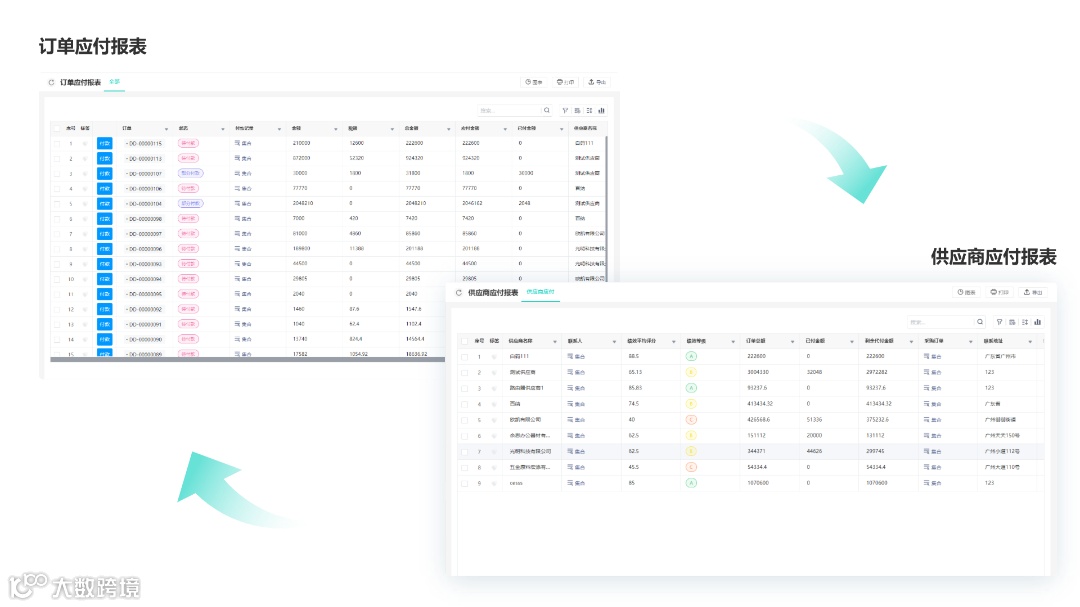The width and height of the screenshot is (1080, 607).
Task: Open filter funnel in order report
Action: tap(565, 110)
